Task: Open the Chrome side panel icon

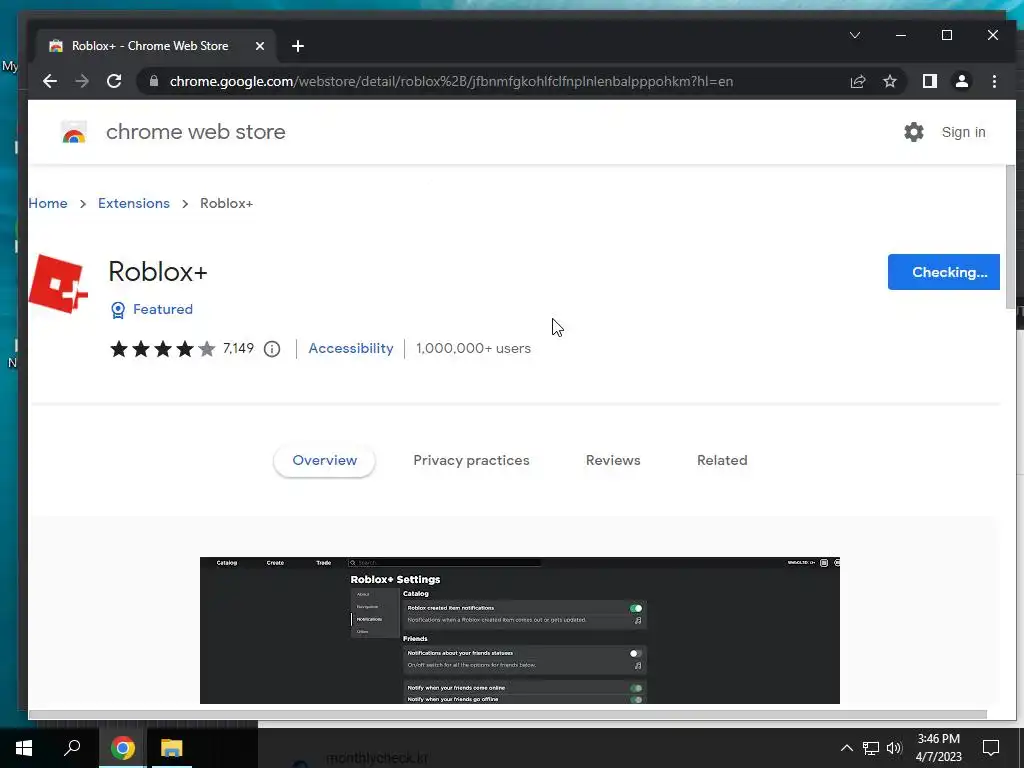Action: click(x=929, y=82)
